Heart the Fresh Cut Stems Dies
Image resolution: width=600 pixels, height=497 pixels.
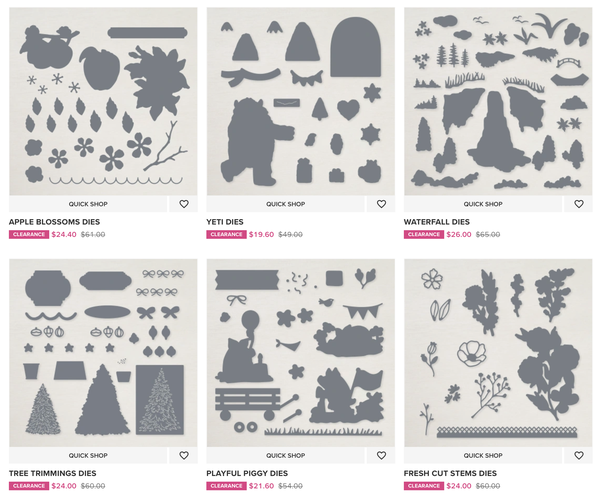pyautogui.click(x=579, y=455)
